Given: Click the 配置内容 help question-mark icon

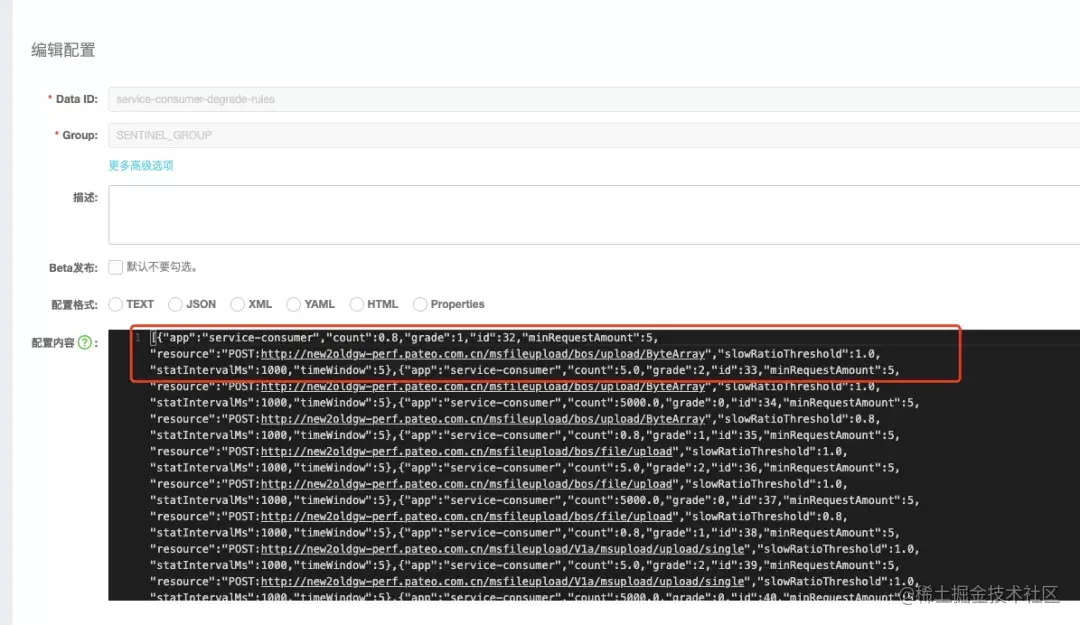Looking at the screenshot, I should point(85,342).
